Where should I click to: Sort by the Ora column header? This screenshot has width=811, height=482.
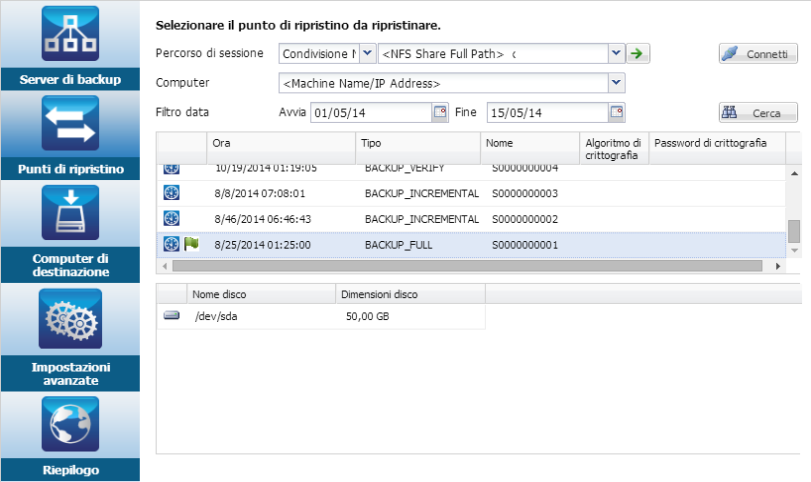point(281,148)
